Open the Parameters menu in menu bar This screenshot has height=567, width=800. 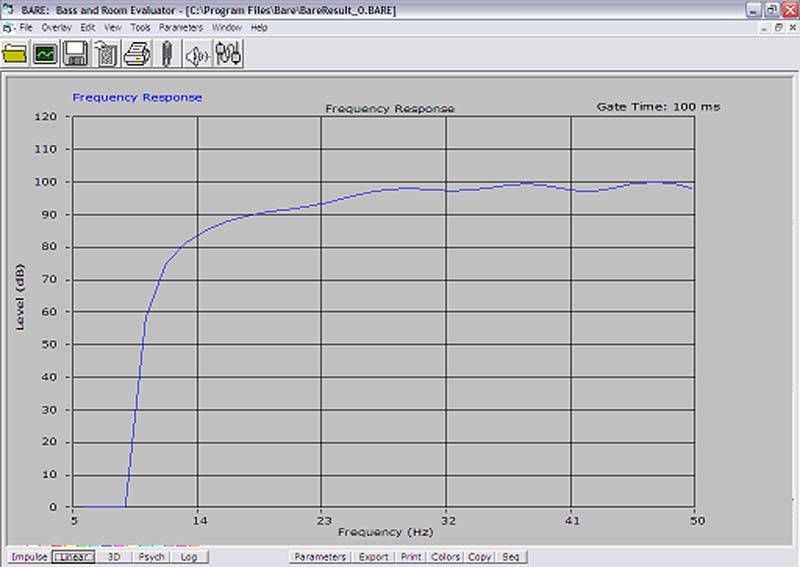click(x=181, y=27)
